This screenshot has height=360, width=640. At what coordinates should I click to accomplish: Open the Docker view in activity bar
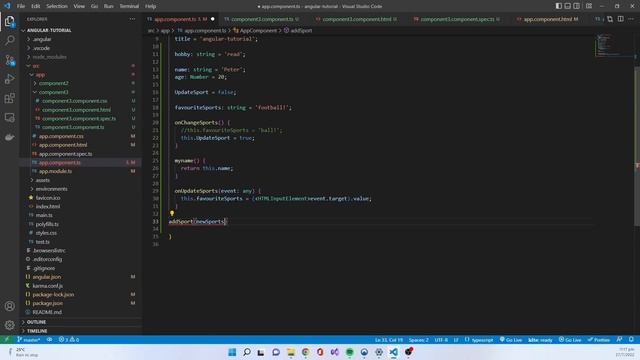[x=9, y=137]
